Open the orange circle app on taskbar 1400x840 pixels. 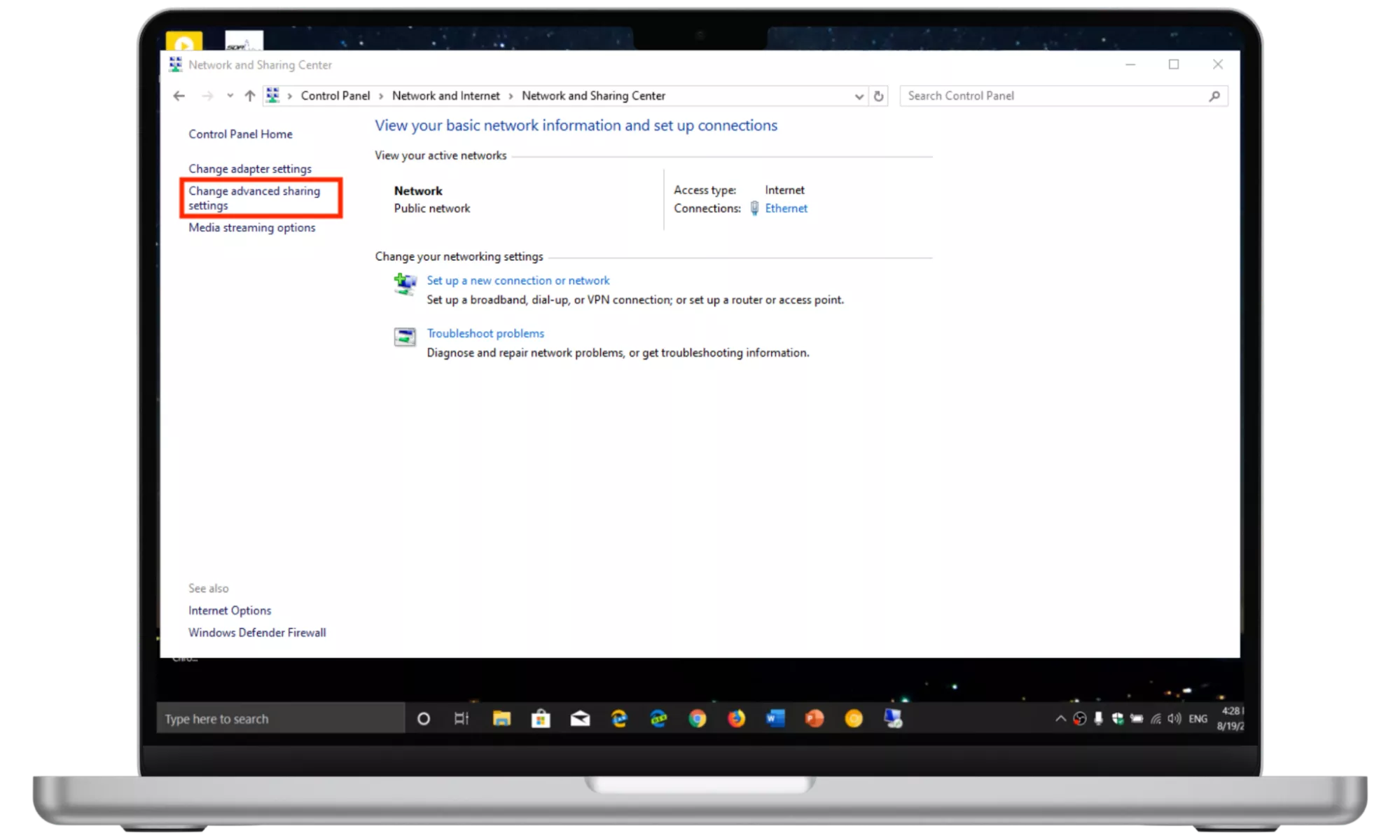coord(854,719)
